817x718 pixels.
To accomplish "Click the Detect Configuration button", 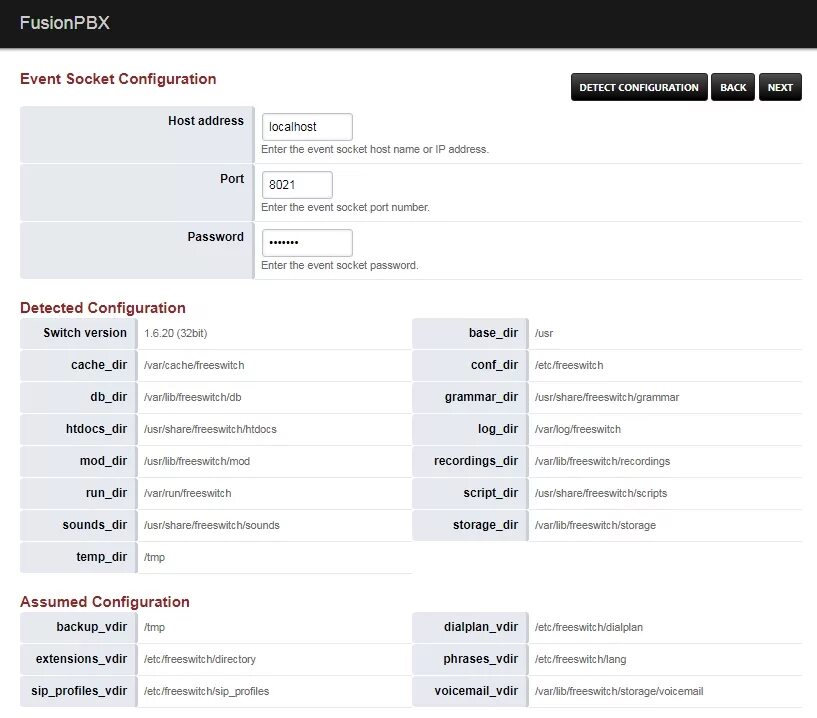I will (x=639, y=87).
